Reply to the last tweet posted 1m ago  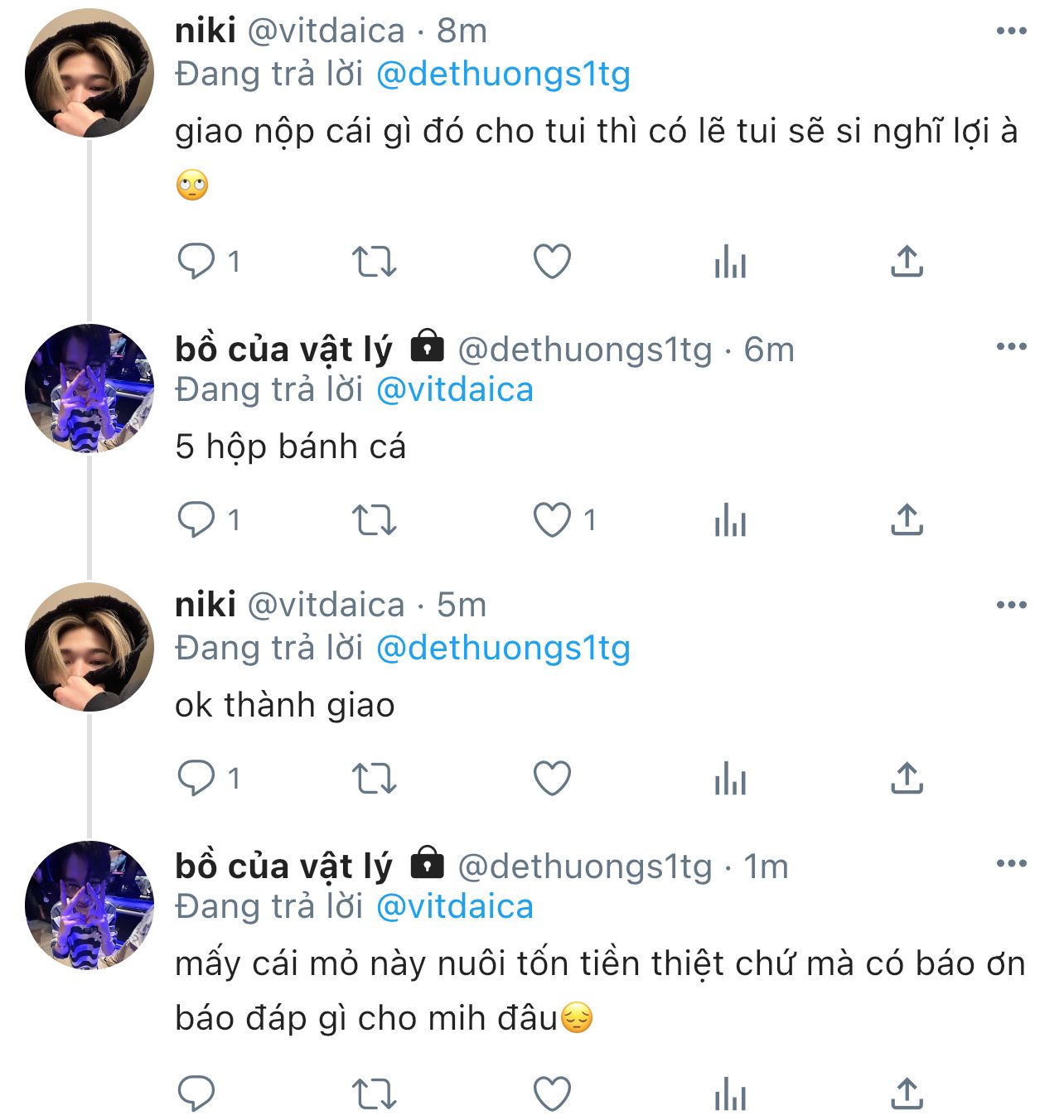[196, 1093]
